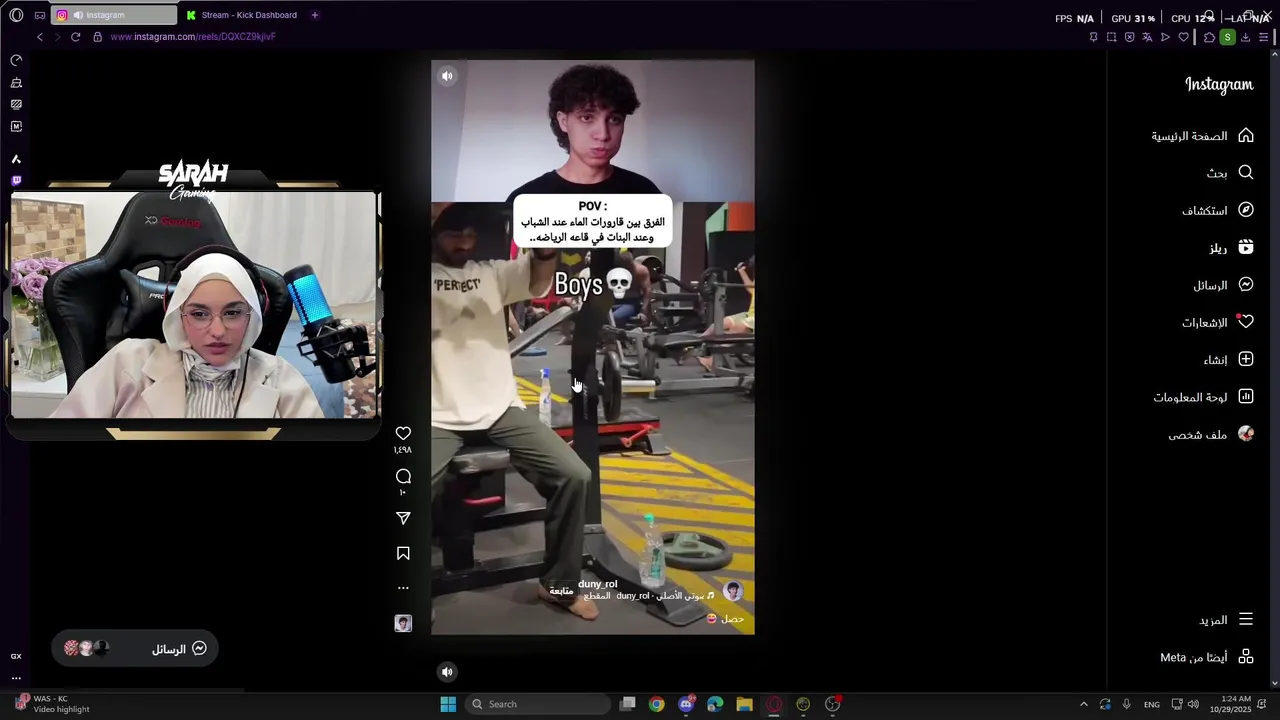Screen dimensions: 1280x720
Task: Open Reels (ريلز) in Instagram sidebar
Action: click(x=1230, y=248)
